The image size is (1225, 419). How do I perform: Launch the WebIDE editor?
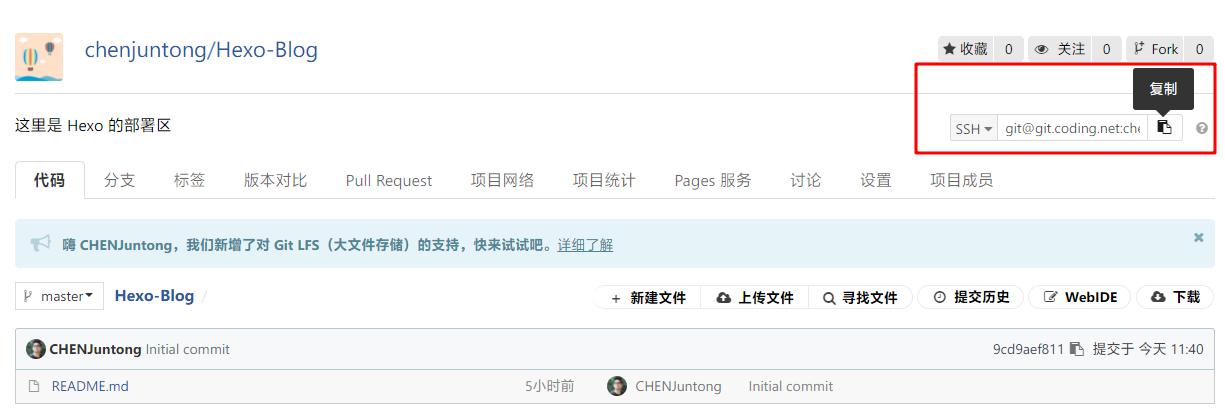(1080, 297)
